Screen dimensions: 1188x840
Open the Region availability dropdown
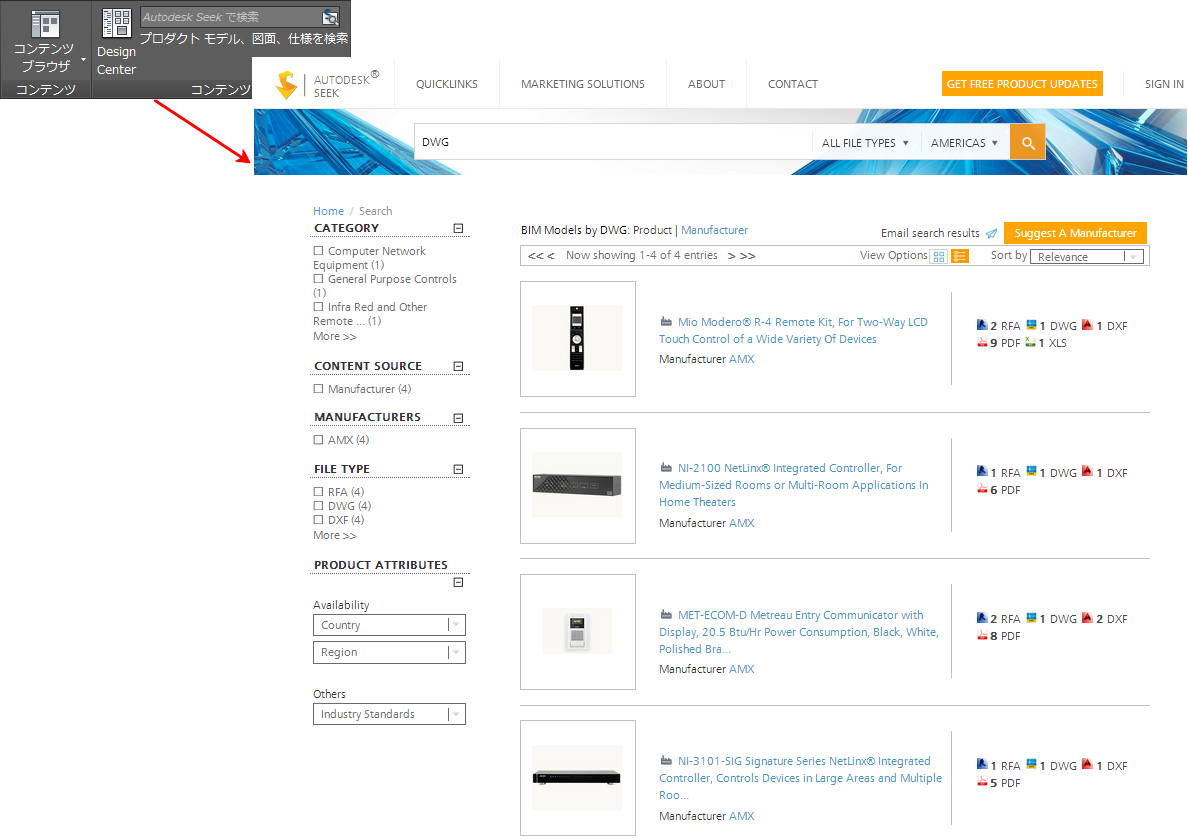point(389,652)
